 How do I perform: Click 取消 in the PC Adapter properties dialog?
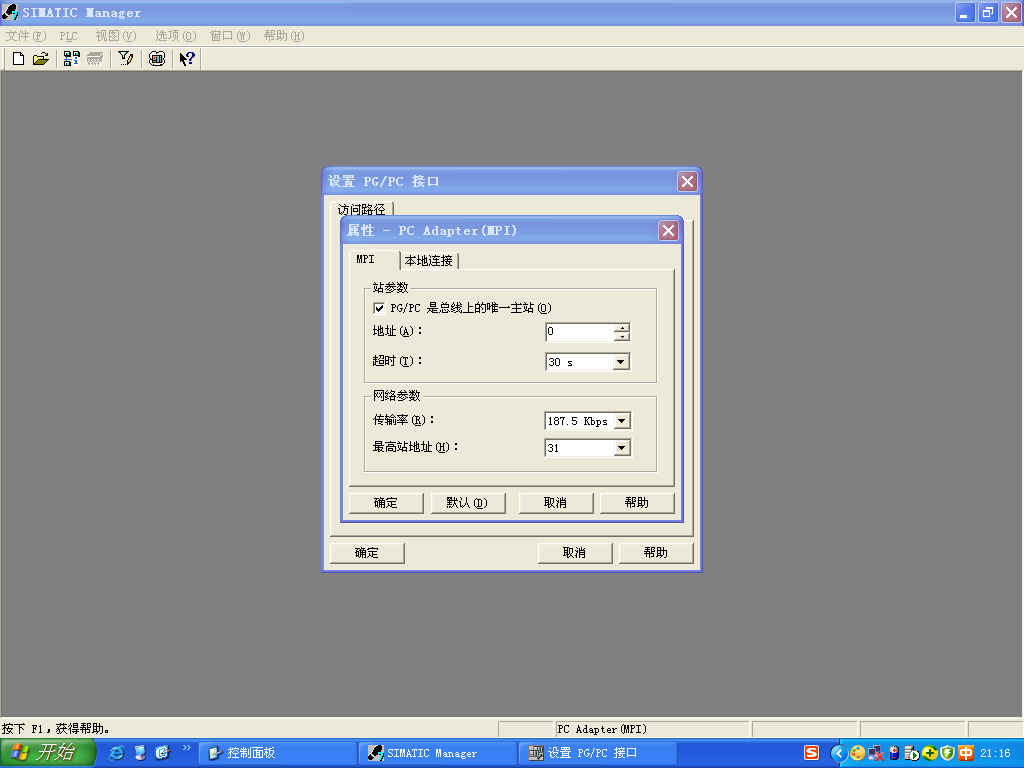coord(555,503)
